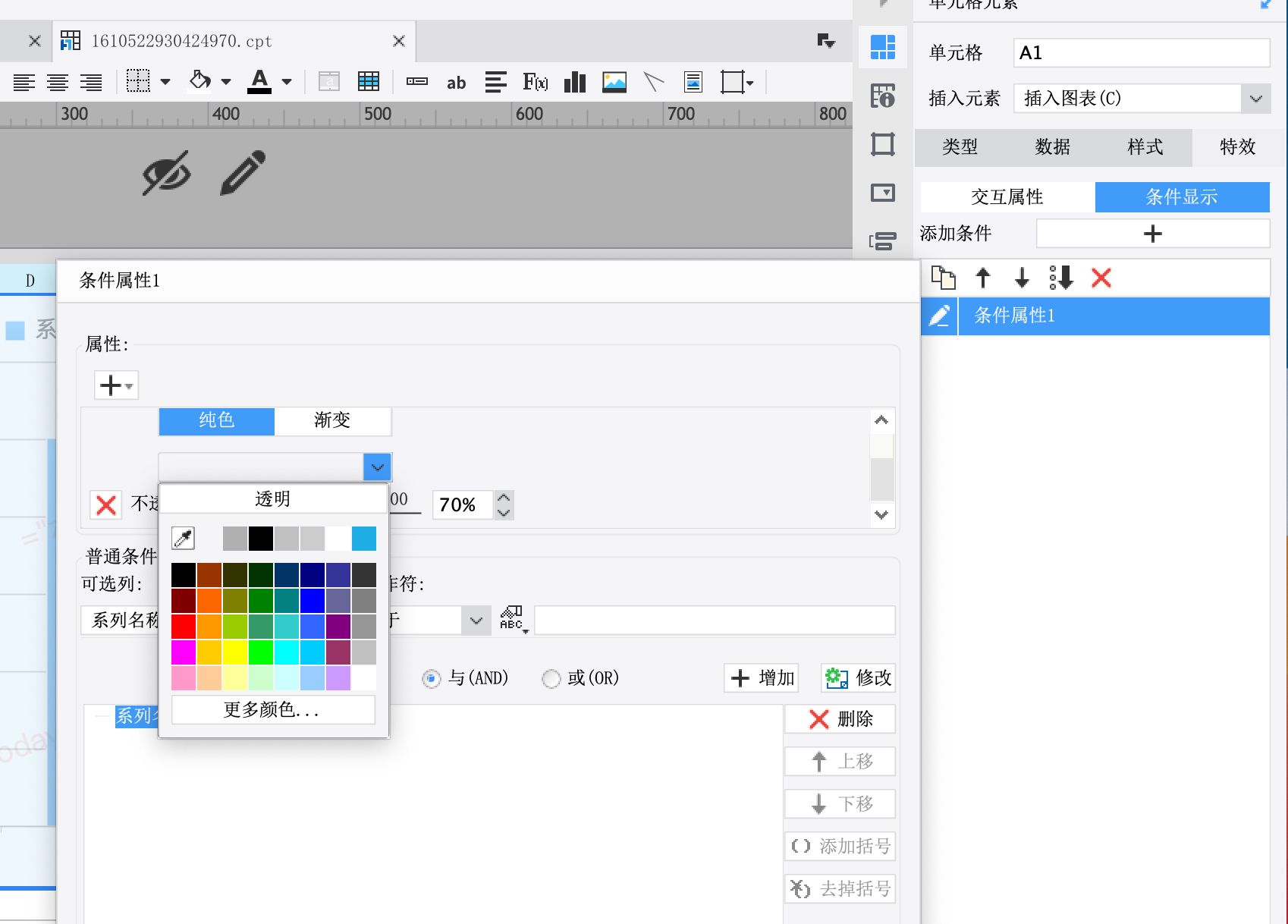Insert a chart with bar chart icon

pyautogui.click(x=575, y=82)
